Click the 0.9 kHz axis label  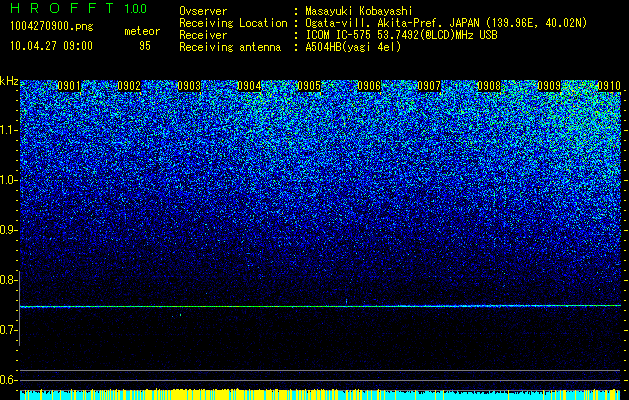pyautogui.click(x=7, y=230)
